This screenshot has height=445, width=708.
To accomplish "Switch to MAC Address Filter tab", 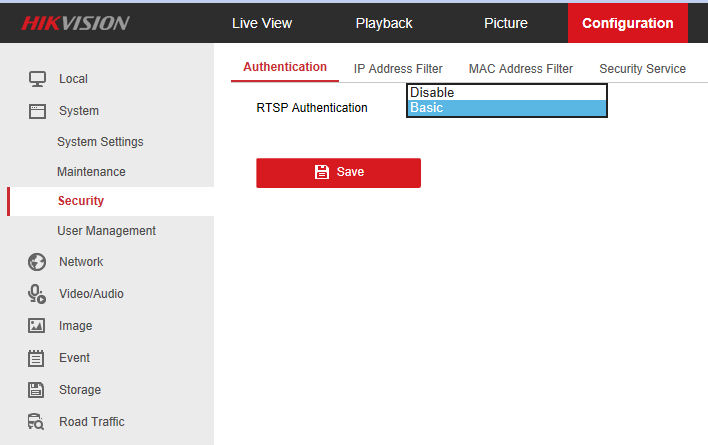I will [x=521, y=69].
